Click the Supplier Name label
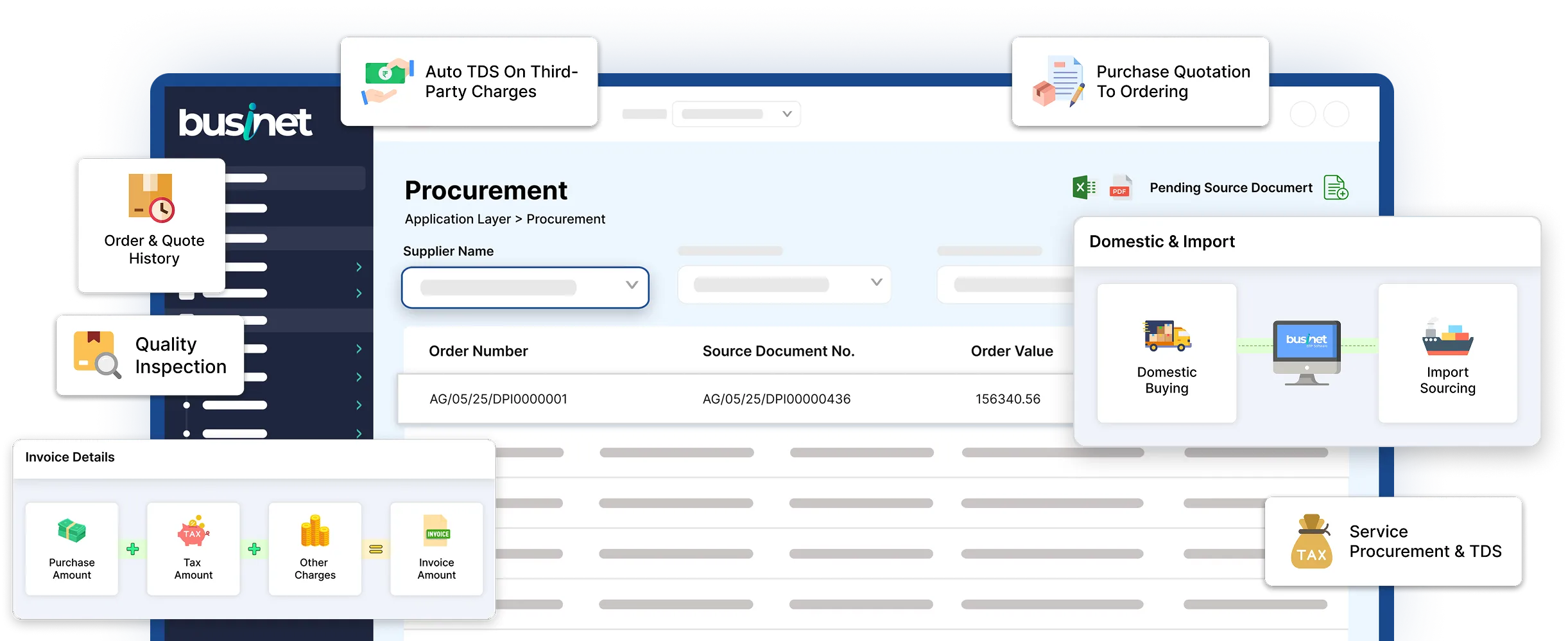Screen dimensions: 1568x641 [448, 251]
